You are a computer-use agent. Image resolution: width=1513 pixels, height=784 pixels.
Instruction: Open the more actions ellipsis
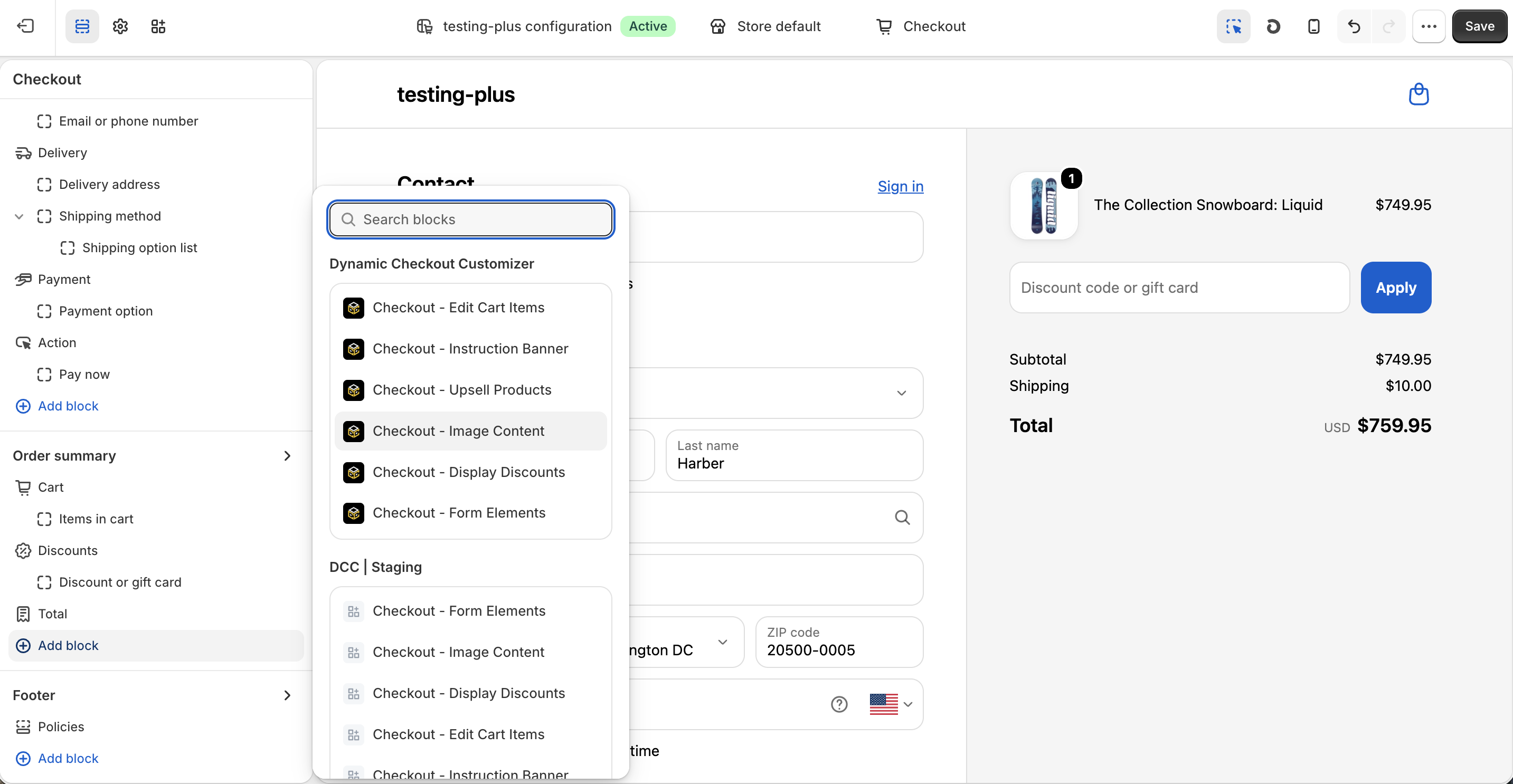[1429, 26]
